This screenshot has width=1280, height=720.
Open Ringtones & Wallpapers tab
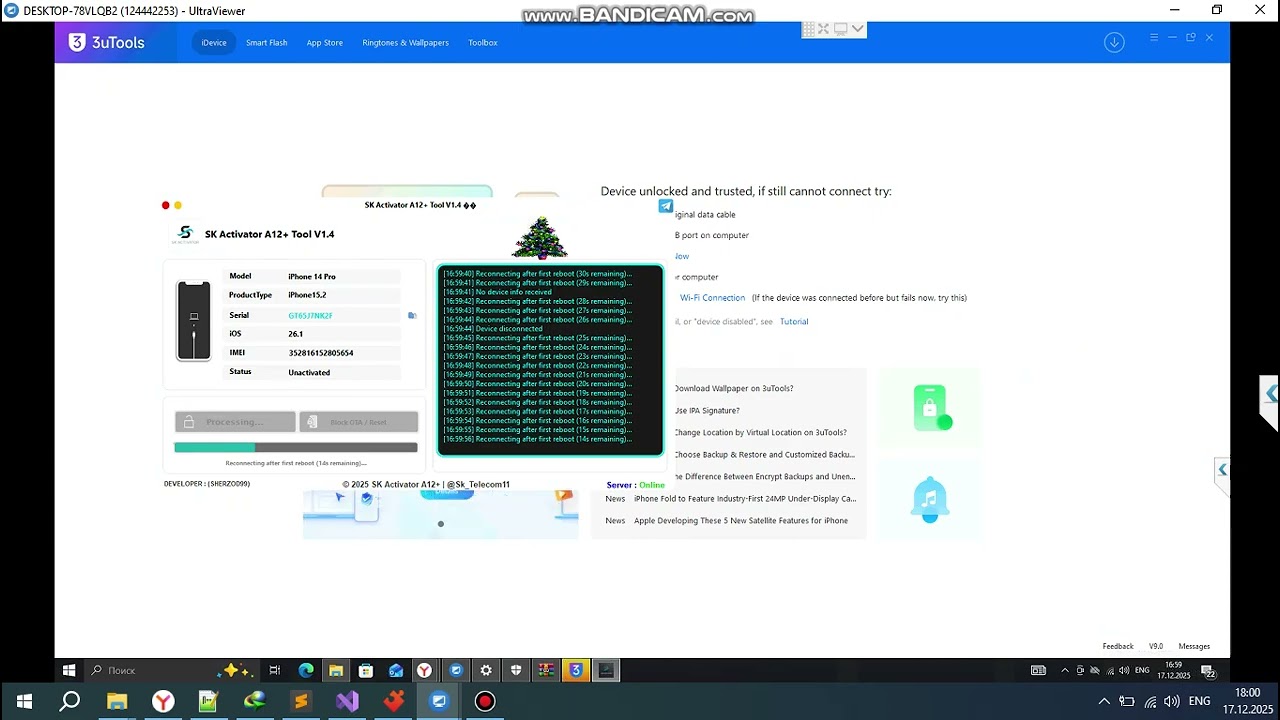pyautogui.click(x=406, y=43)
